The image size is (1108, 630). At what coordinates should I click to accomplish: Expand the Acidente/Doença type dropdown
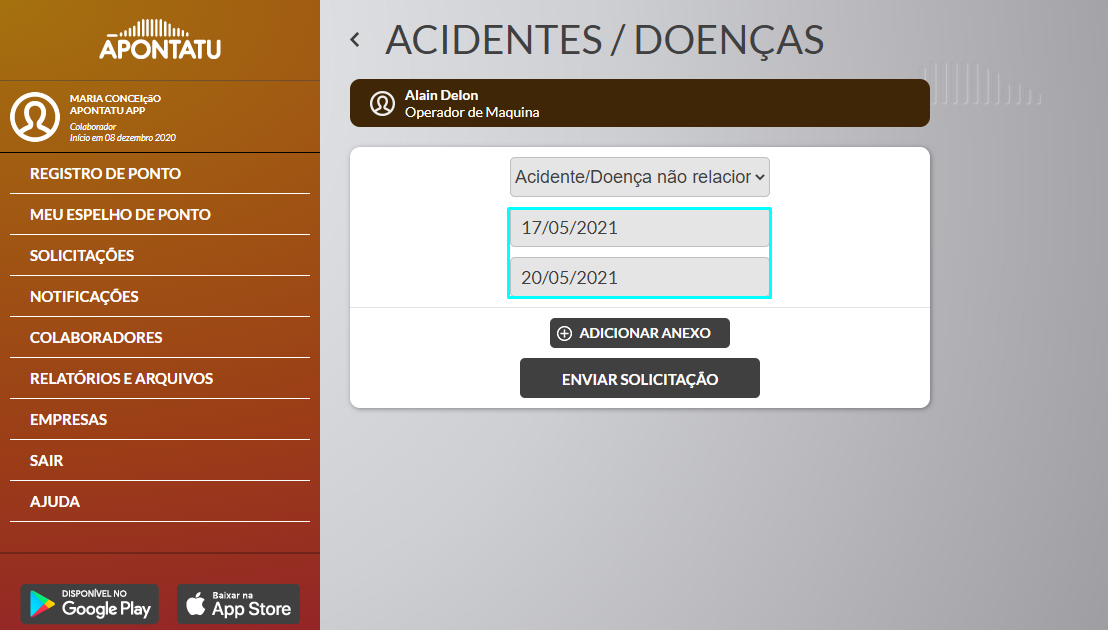click(x=640, y=177)
